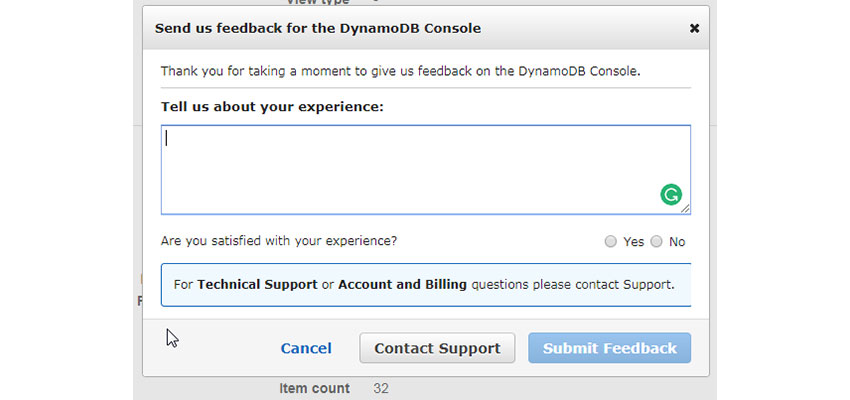
Task: Select the Yes satisfaction radio button
Action: click(x=610, y=242)
